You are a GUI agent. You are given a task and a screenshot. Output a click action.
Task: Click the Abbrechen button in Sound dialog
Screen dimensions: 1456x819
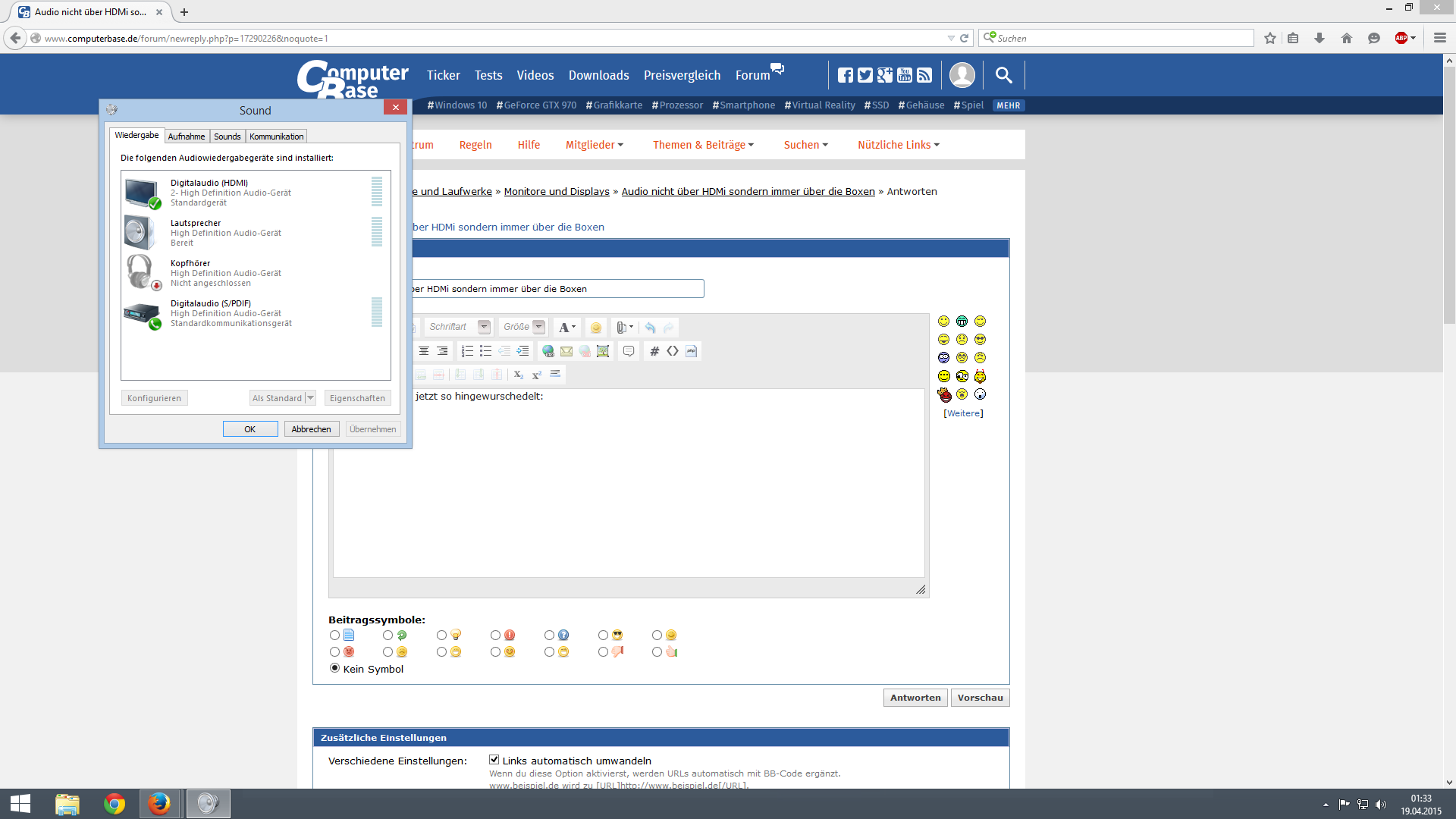coord(311,429)
